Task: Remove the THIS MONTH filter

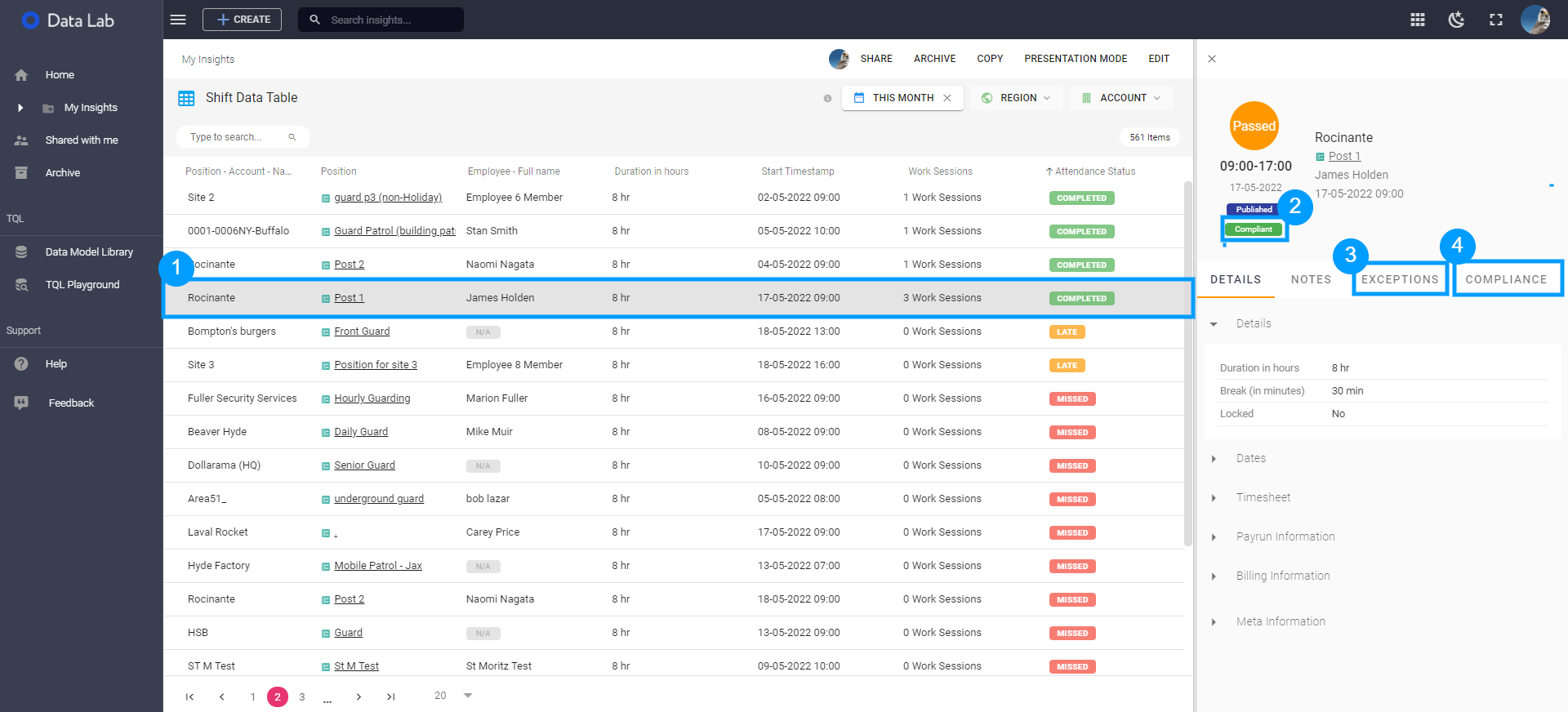Action: (x=947, y=98)
